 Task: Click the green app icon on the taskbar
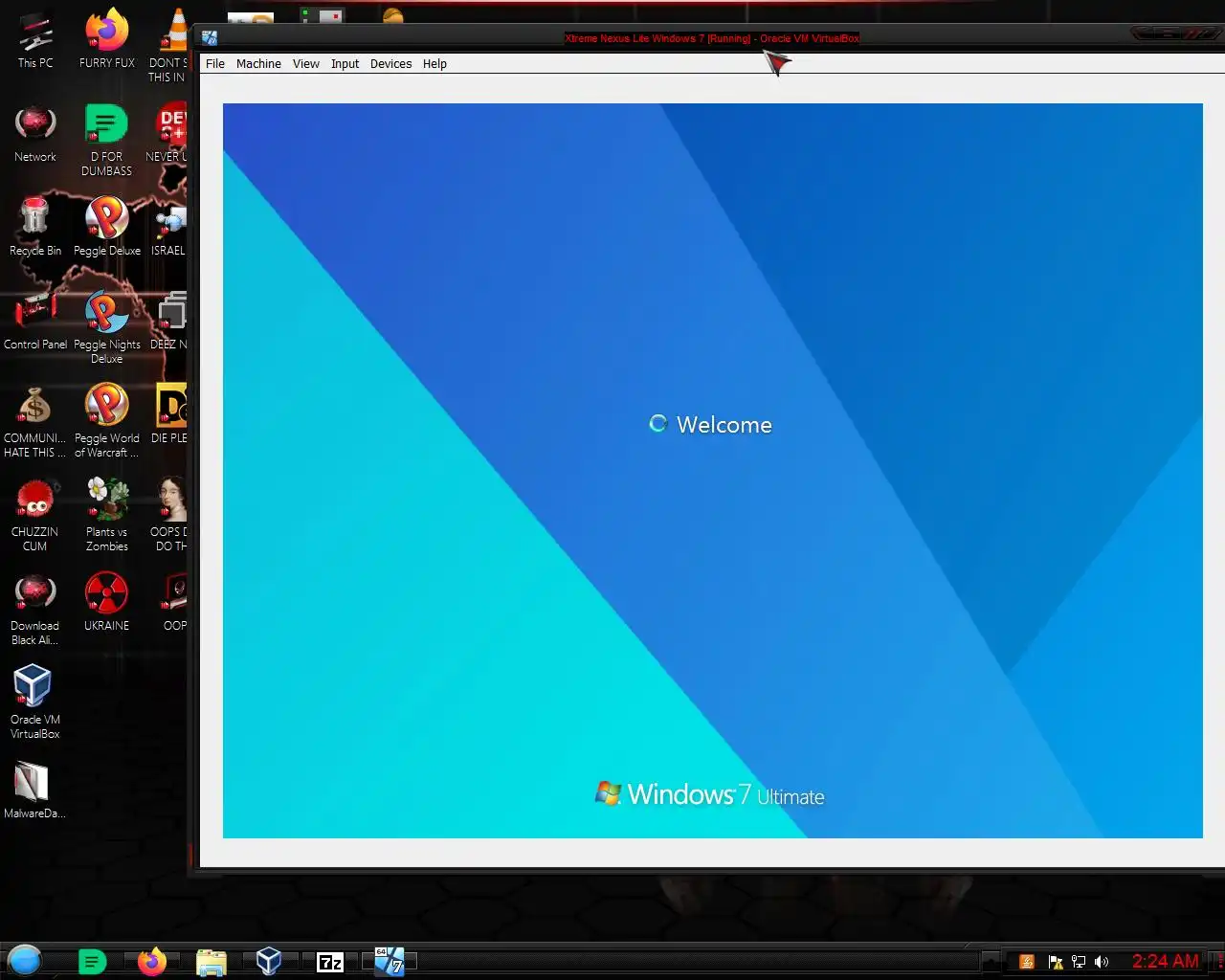coord(93,962)
